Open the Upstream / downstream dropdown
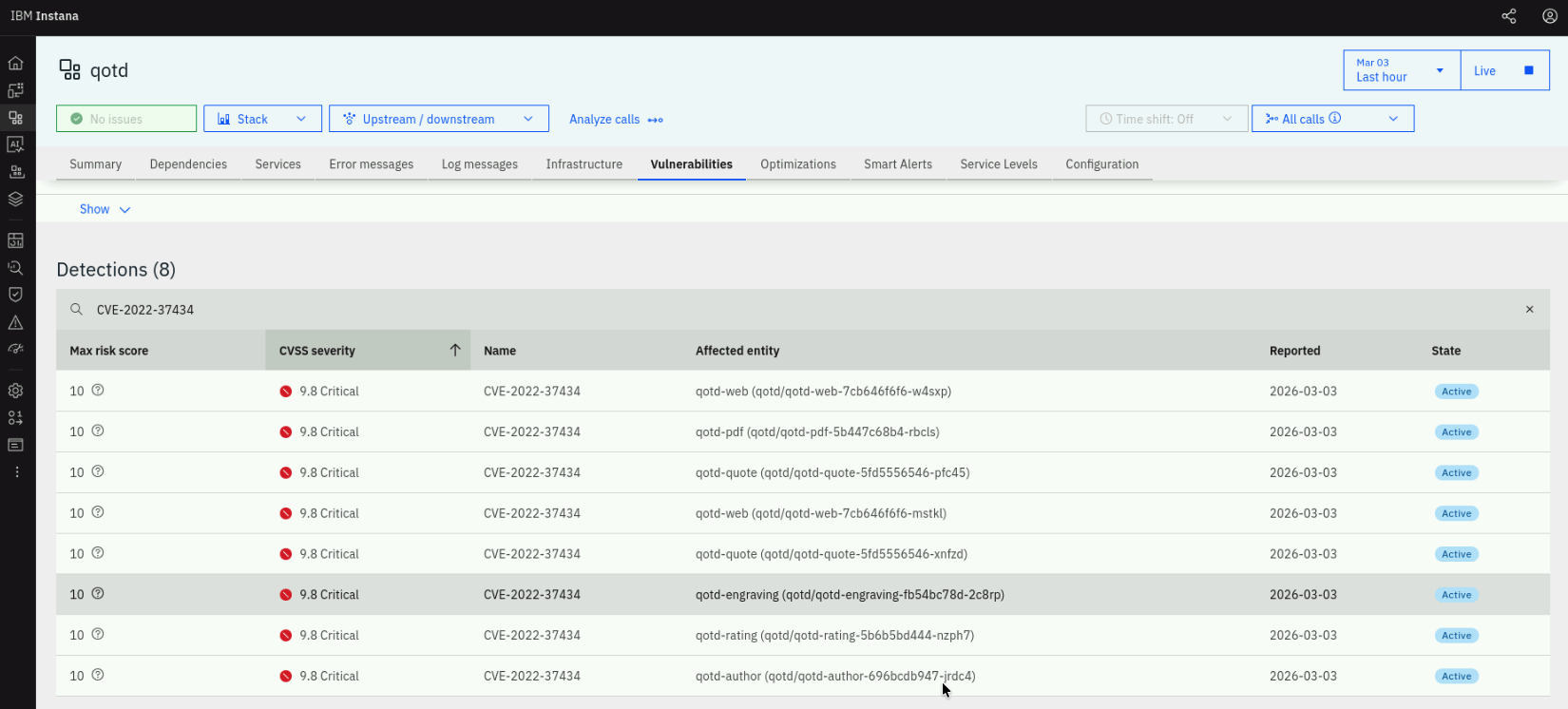 tap(438, 119)
